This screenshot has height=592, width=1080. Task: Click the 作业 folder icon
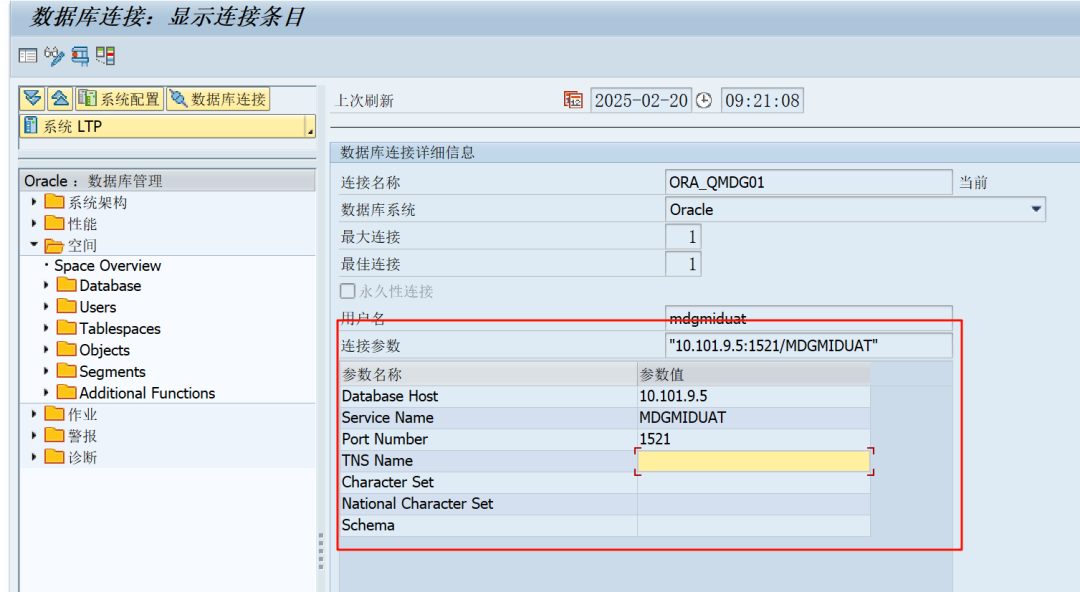[54, 414]
